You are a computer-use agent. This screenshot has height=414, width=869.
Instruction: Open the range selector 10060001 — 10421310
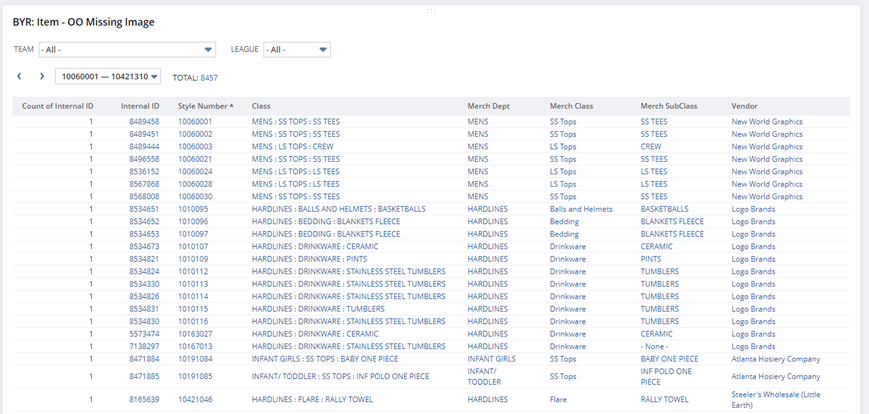pyautogui.click(x=108, y=76)
